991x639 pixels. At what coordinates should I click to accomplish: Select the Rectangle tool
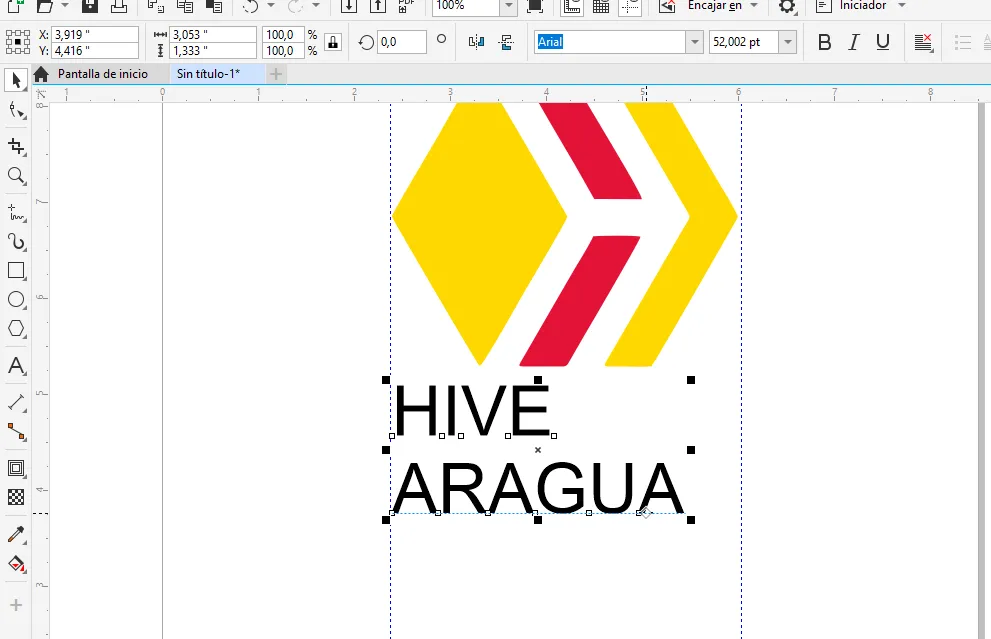tap(16, 271)
